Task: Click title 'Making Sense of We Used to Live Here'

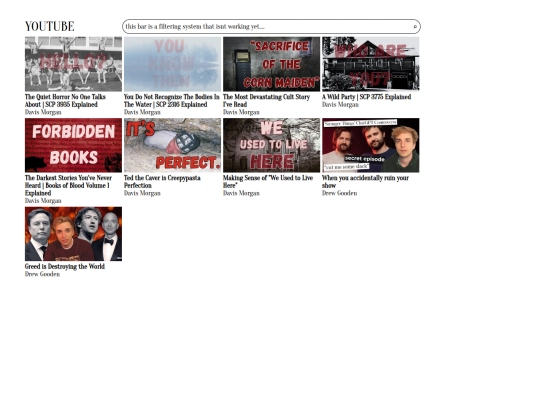Action: (268, 181)
